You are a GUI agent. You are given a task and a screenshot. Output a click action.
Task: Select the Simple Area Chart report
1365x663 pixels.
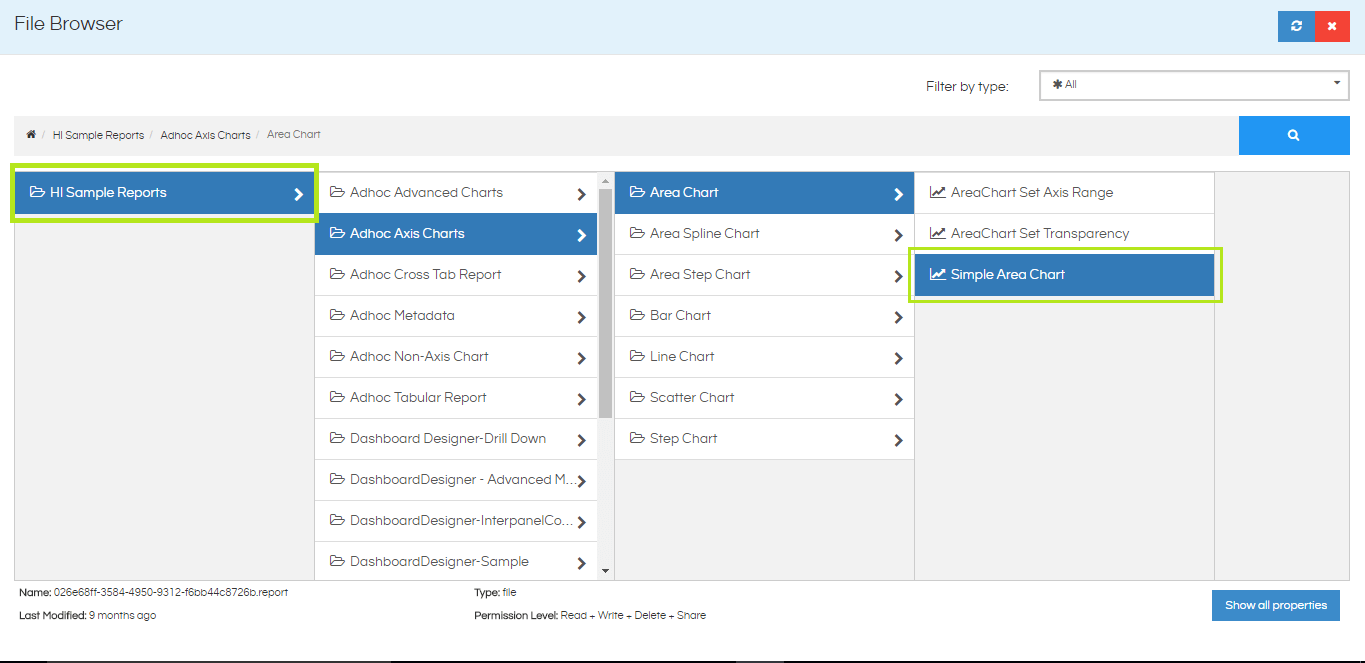pyautogui.click(x=1064, y=274)
